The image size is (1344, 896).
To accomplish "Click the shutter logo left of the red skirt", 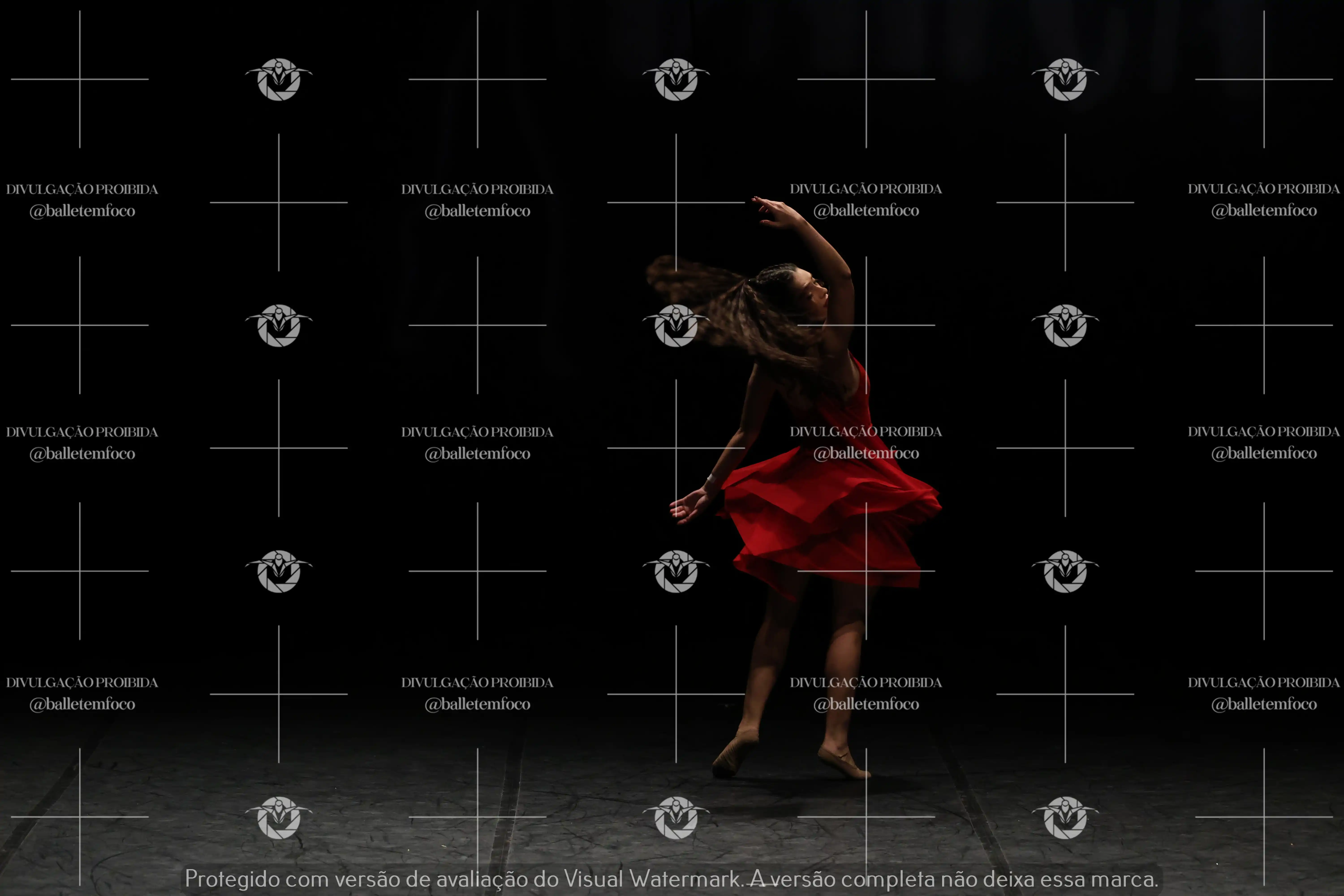I will click(x=676, y=571).
